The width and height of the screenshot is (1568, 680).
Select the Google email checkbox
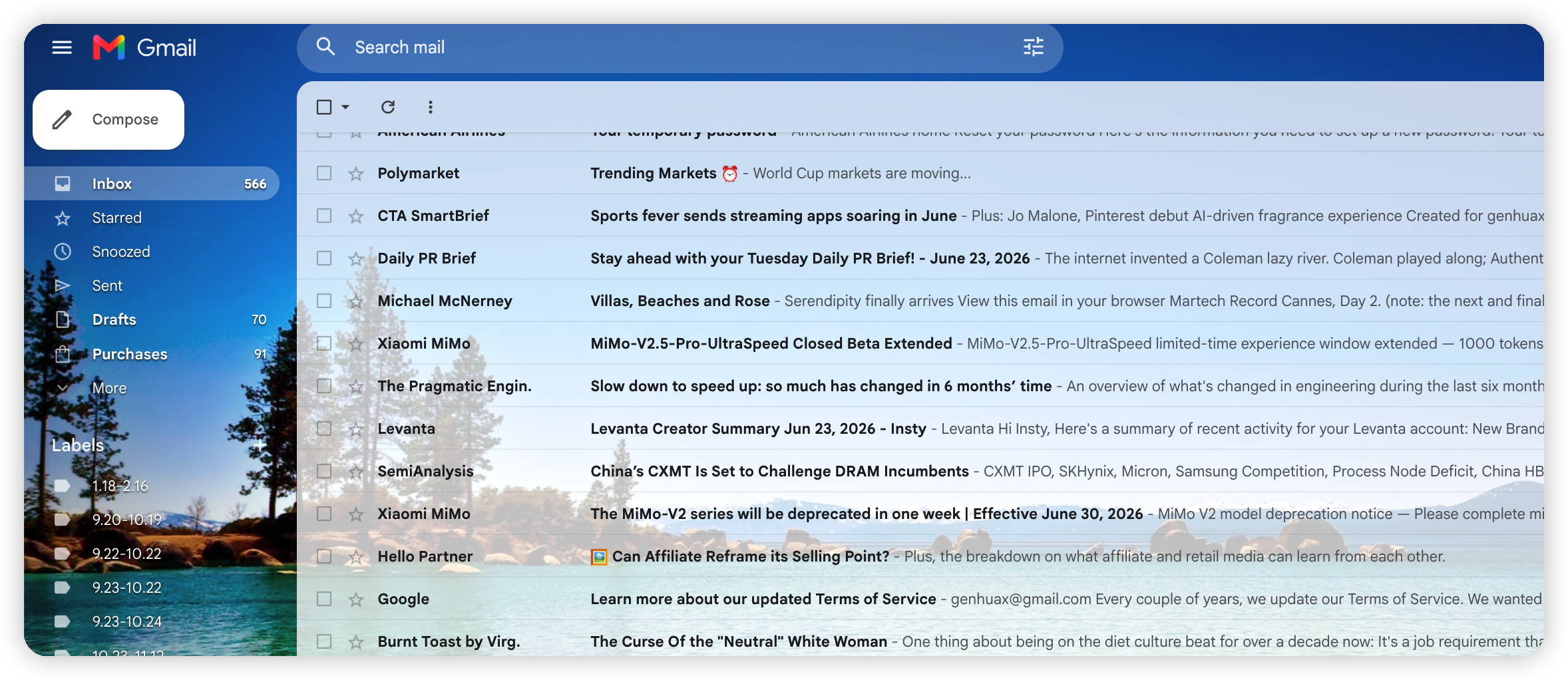324,599
